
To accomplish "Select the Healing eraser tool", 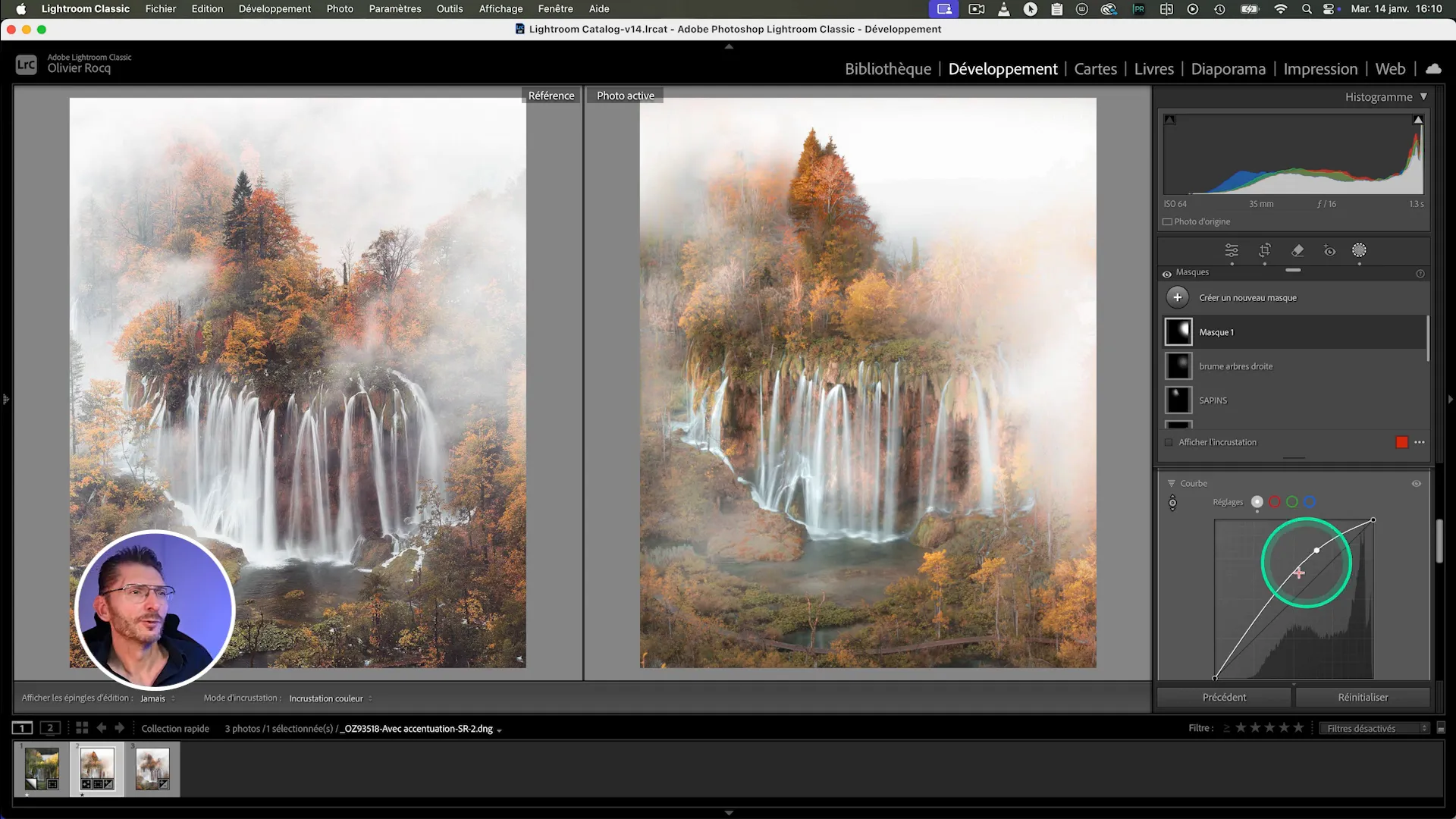I will click(x=1298, y=250).
